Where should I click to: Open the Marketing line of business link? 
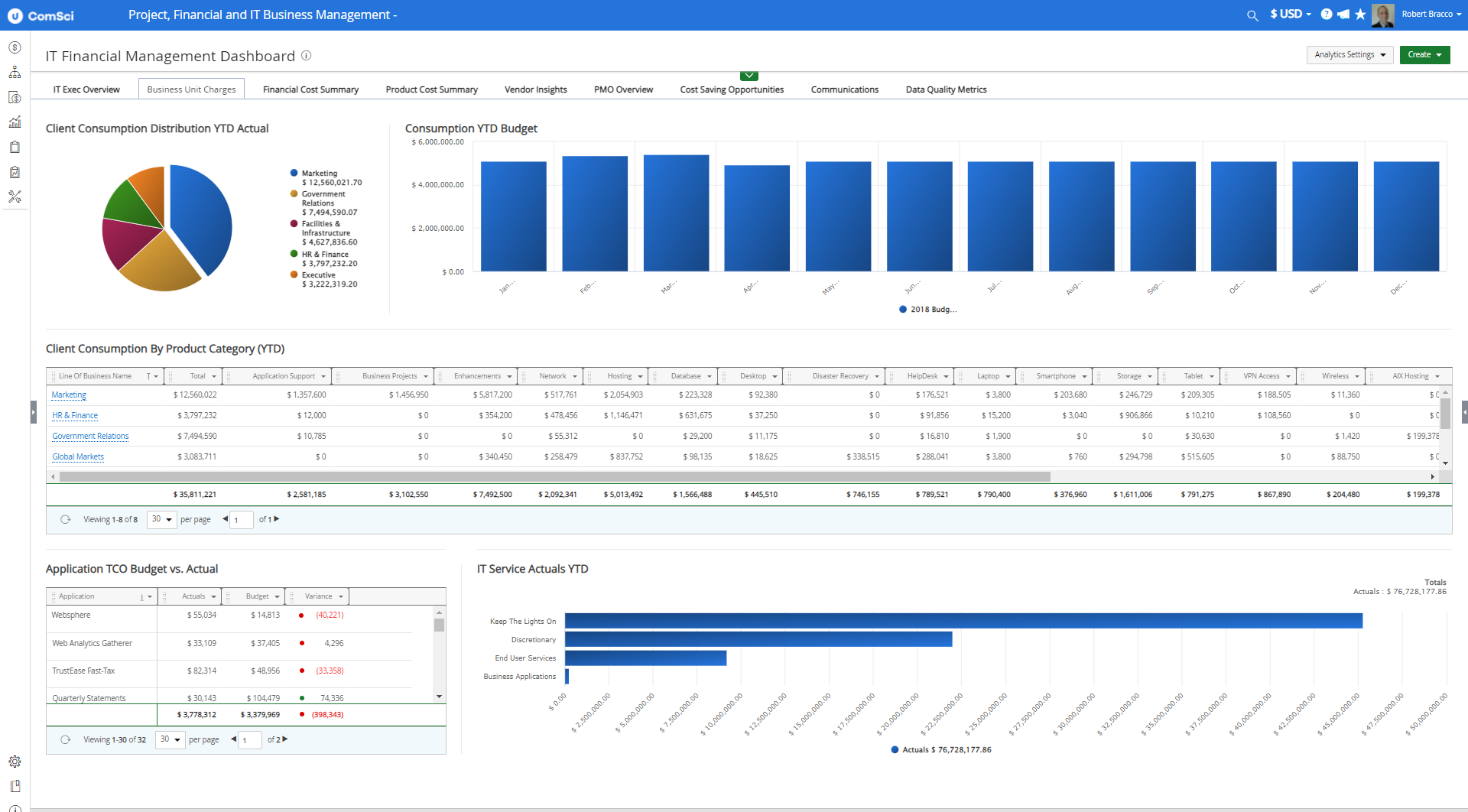pyautogui.click(x=68, y=395)
